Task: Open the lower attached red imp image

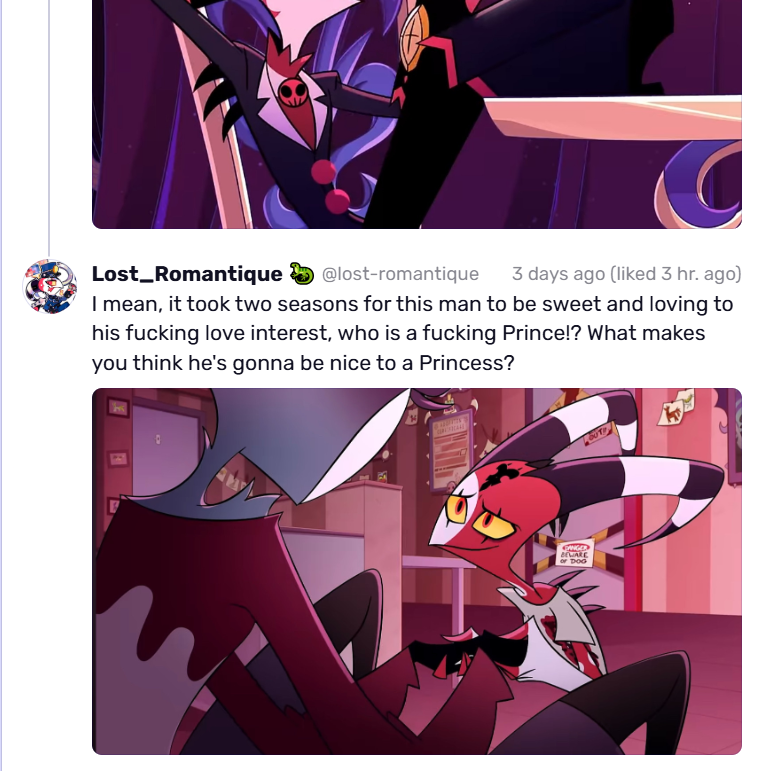Action: click(417, 571)
